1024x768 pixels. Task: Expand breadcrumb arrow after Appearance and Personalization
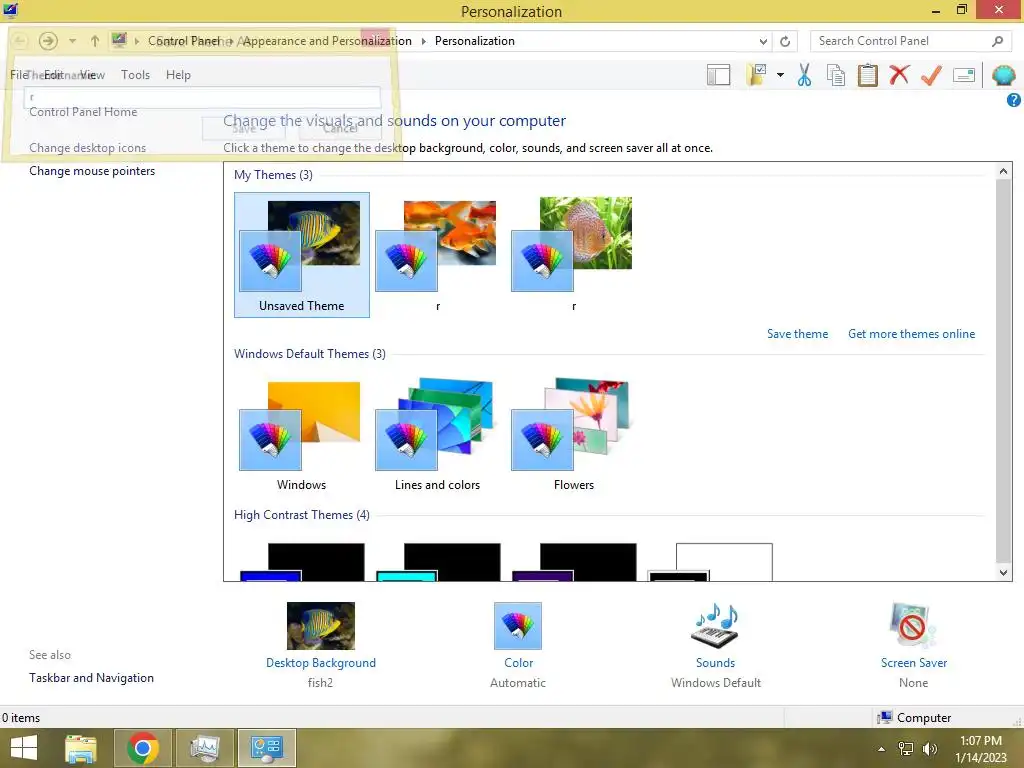click(423, 41)
